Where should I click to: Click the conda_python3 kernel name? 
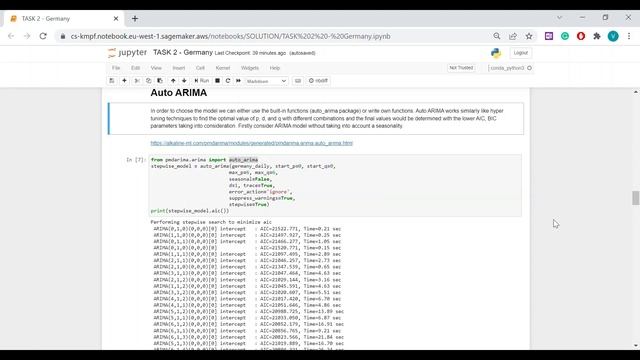(507, 68)
